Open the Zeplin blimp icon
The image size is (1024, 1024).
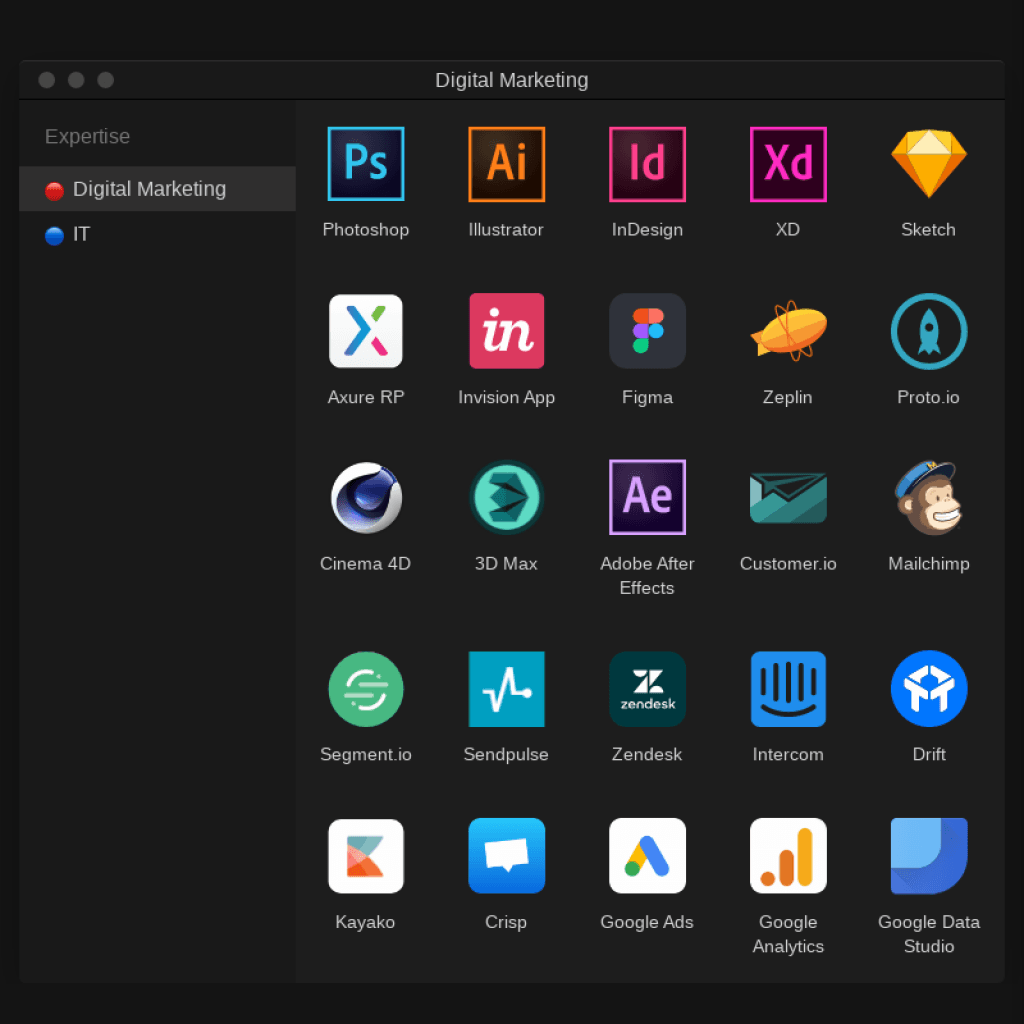pyautogui.click(x=788, y=330)
